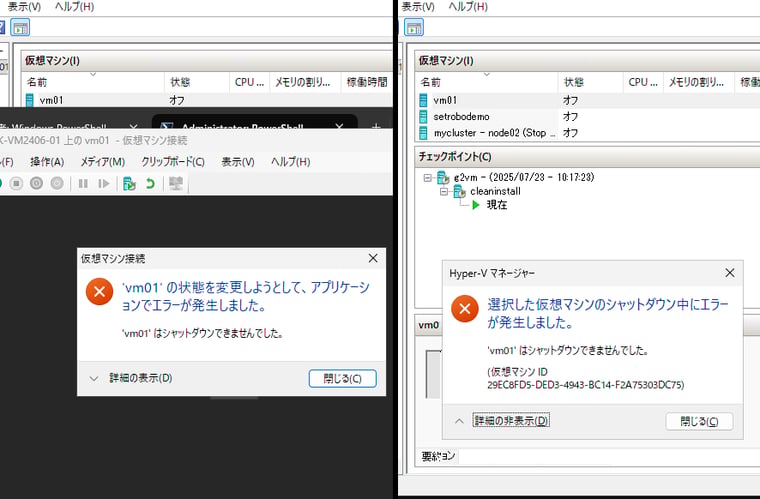760x499 pixels.
Task: Open ヘルプ(H) menu in left Hyper-V window
Action: tap(75, 7)
